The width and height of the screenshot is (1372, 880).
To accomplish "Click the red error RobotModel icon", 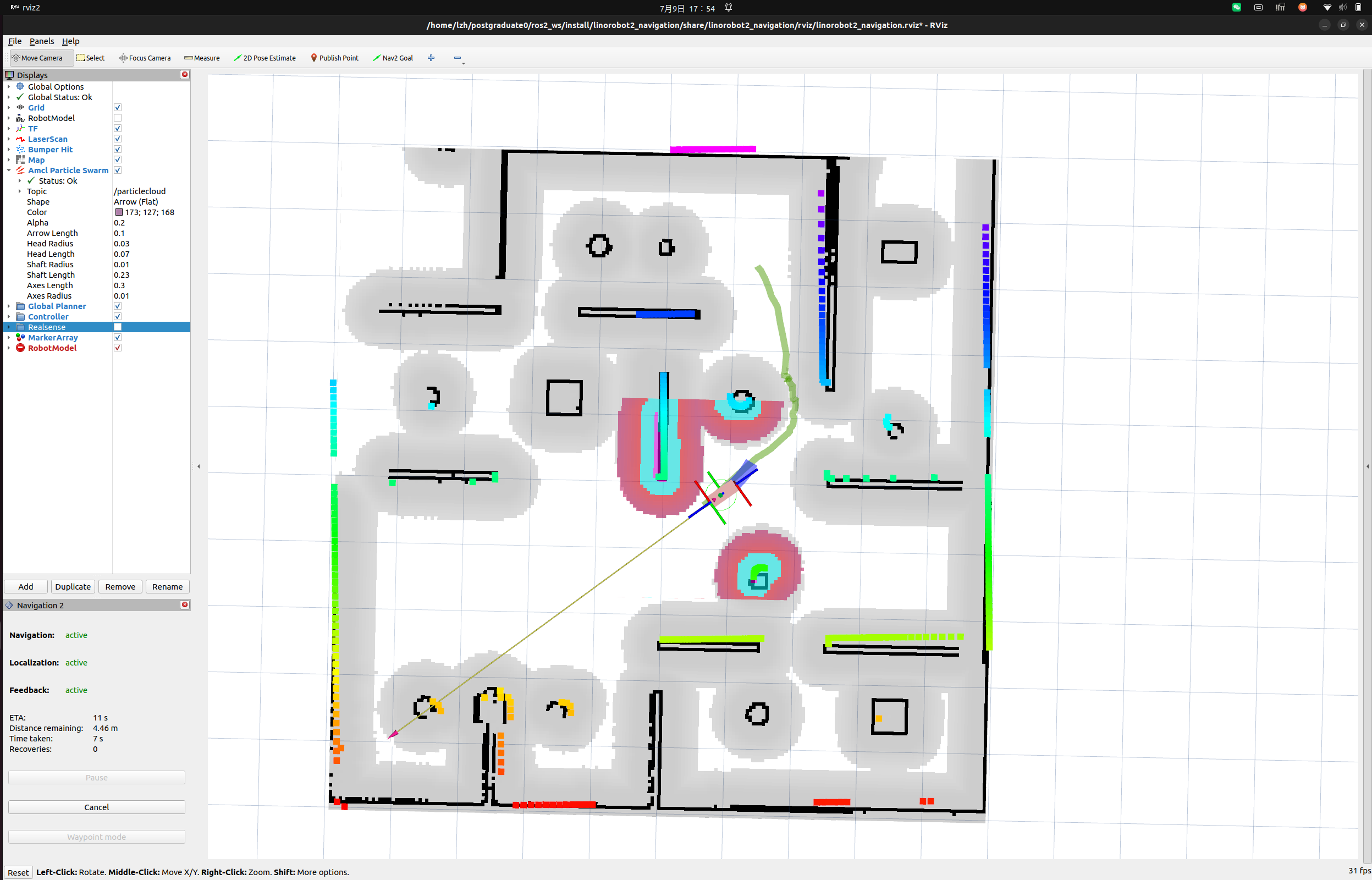I will tap(20, 348).
